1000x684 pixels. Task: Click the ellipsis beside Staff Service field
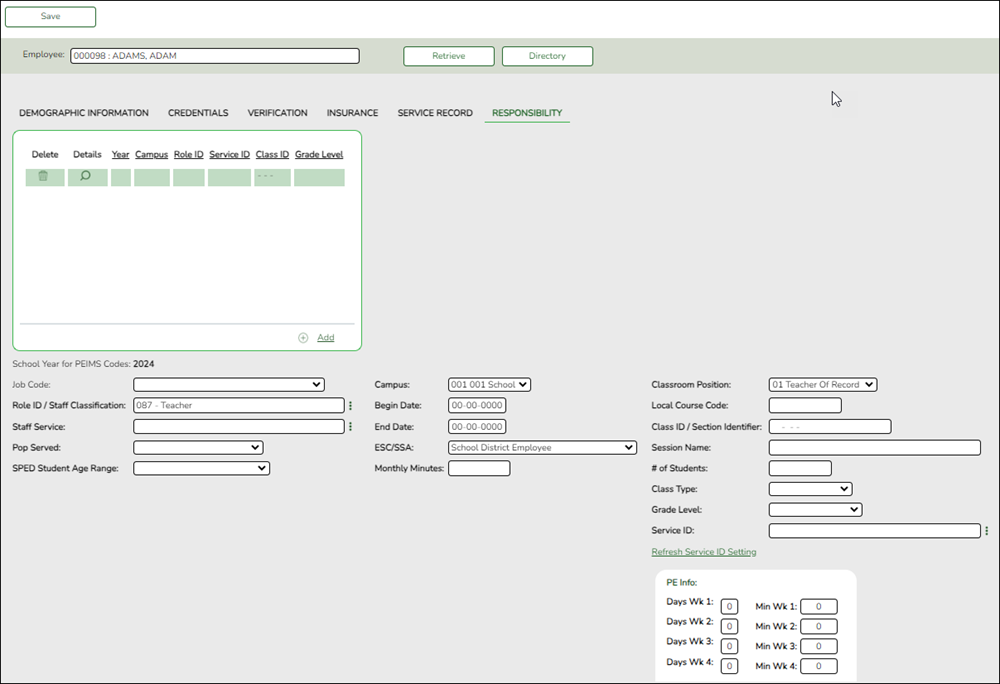(351, 426)
